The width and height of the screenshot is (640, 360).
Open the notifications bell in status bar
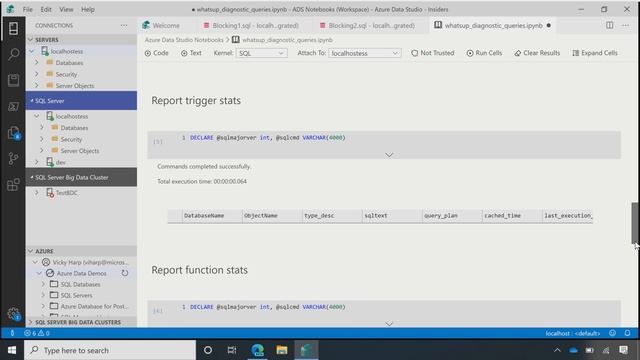(627, 333)
